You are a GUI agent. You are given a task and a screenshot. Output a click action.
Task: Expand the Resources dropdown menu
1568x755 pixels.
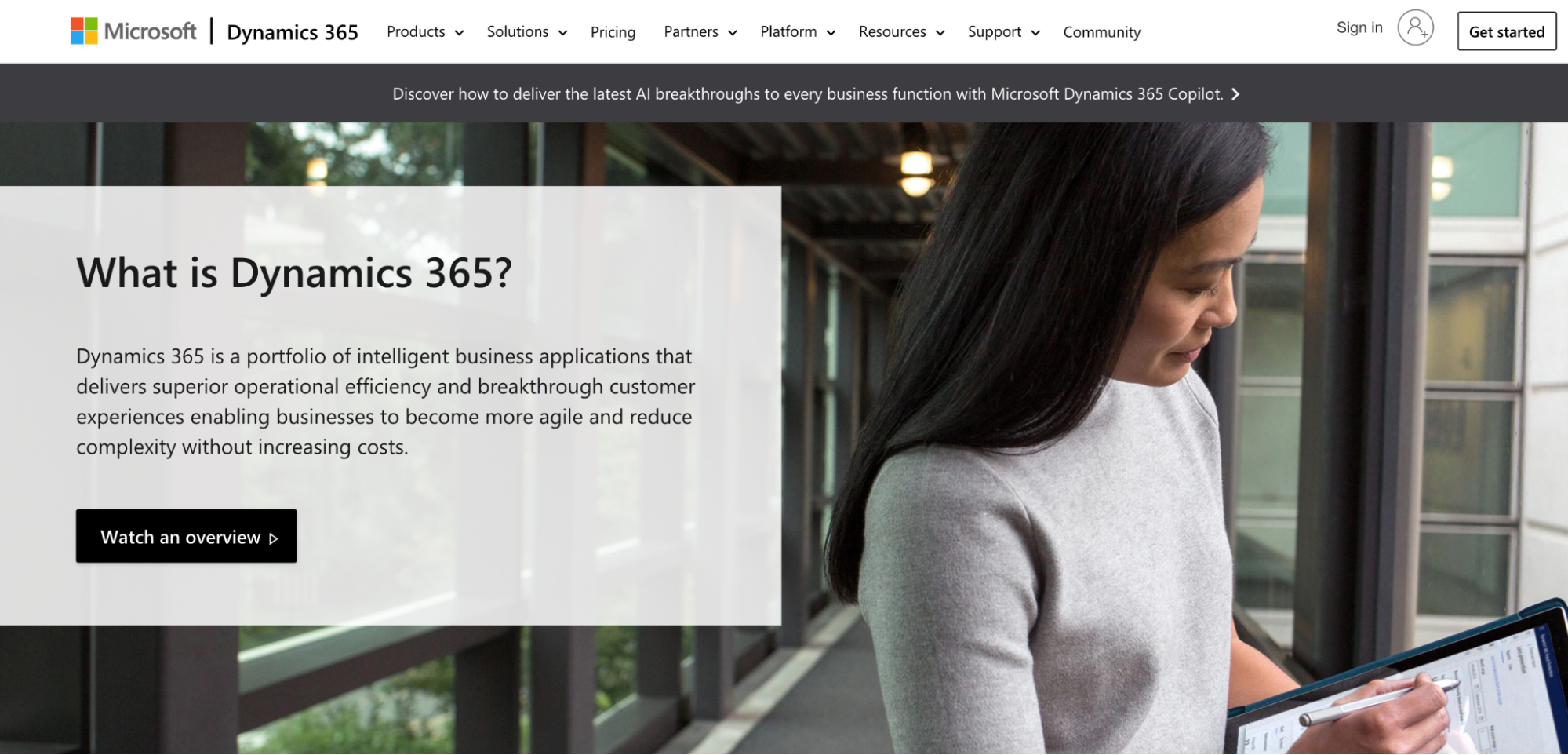(x=901, y=32)
